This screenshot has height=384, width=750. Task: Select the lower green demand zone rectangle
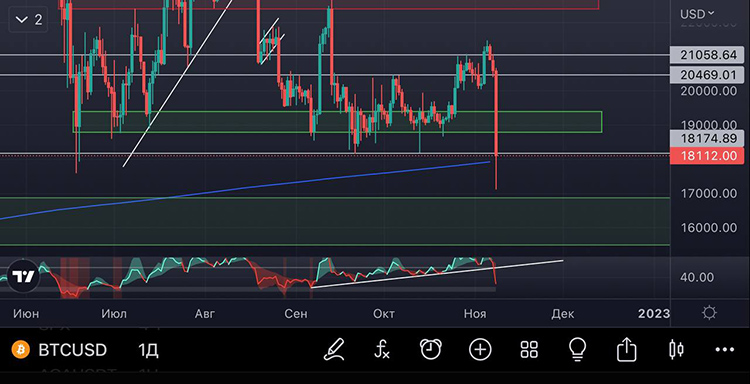pos(335,221)
